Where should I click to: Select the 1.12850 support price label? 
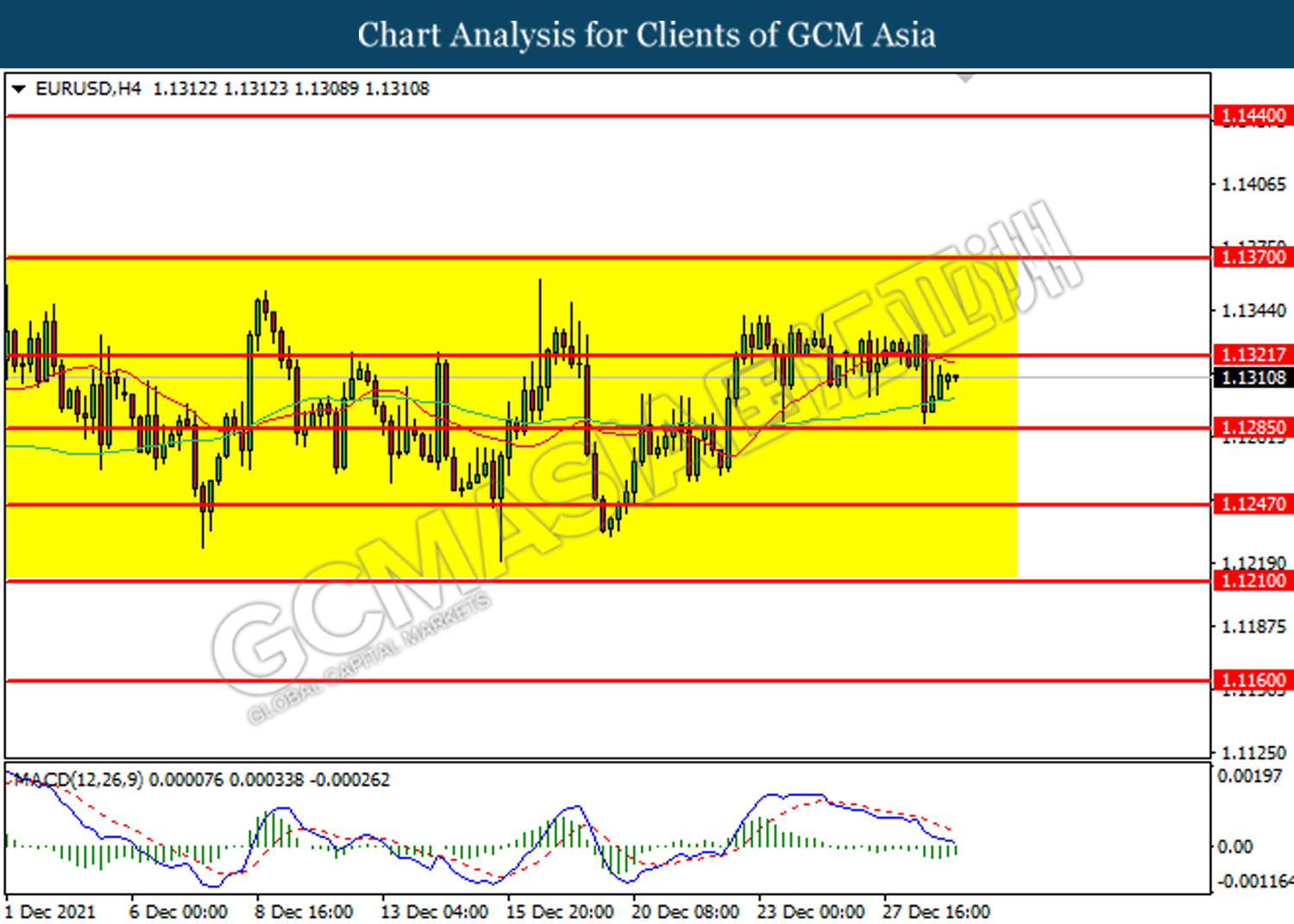1253,428
